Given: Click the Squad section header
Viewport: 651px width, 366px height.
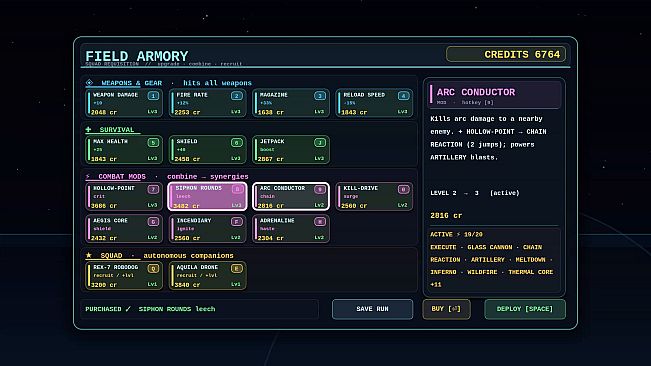Looking at the screenshot, I should pyautogui.click(x=111, y=256).
